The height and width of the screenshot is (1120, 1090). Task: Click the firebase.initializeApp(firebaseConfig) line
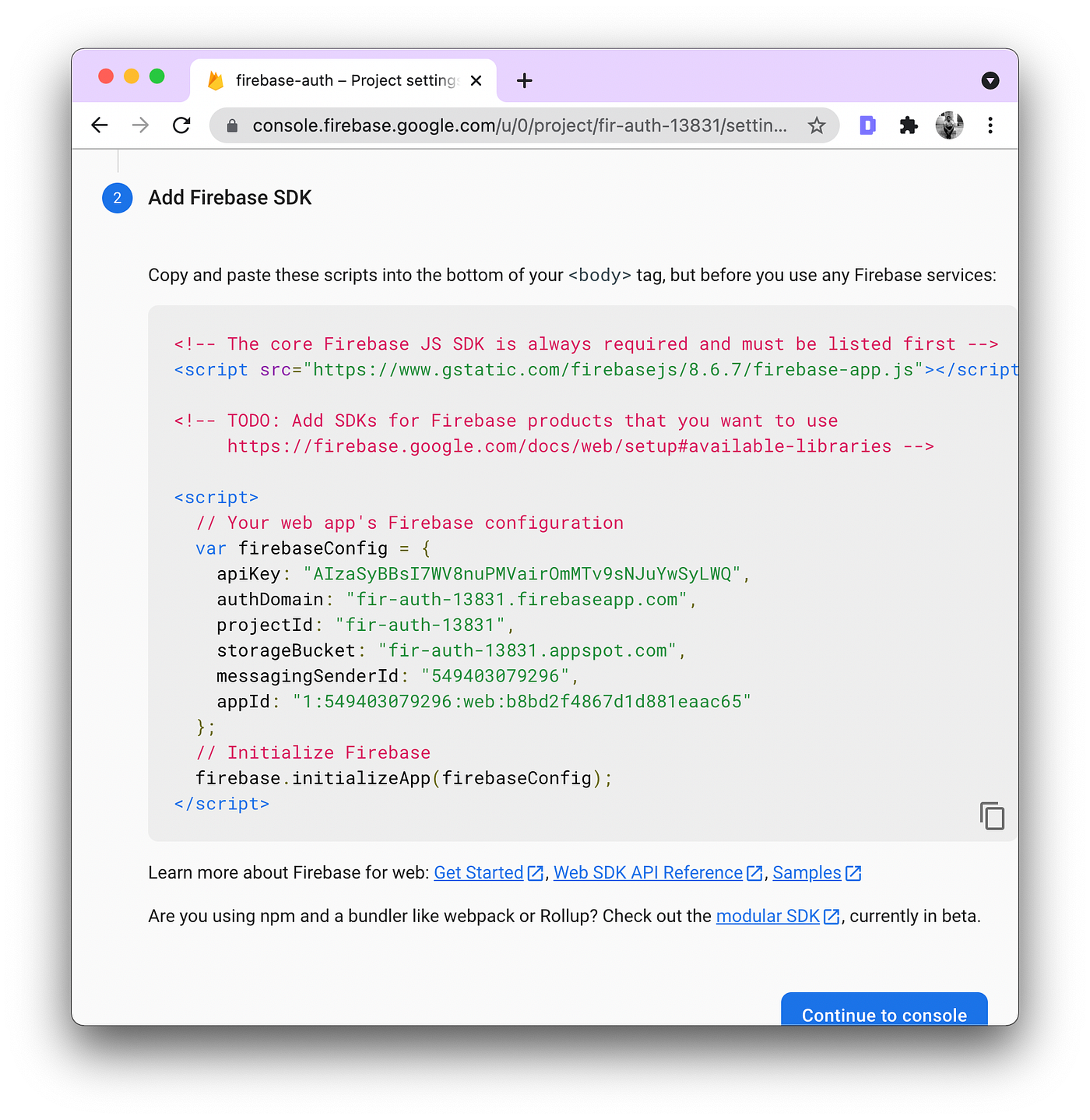[404, 778]
